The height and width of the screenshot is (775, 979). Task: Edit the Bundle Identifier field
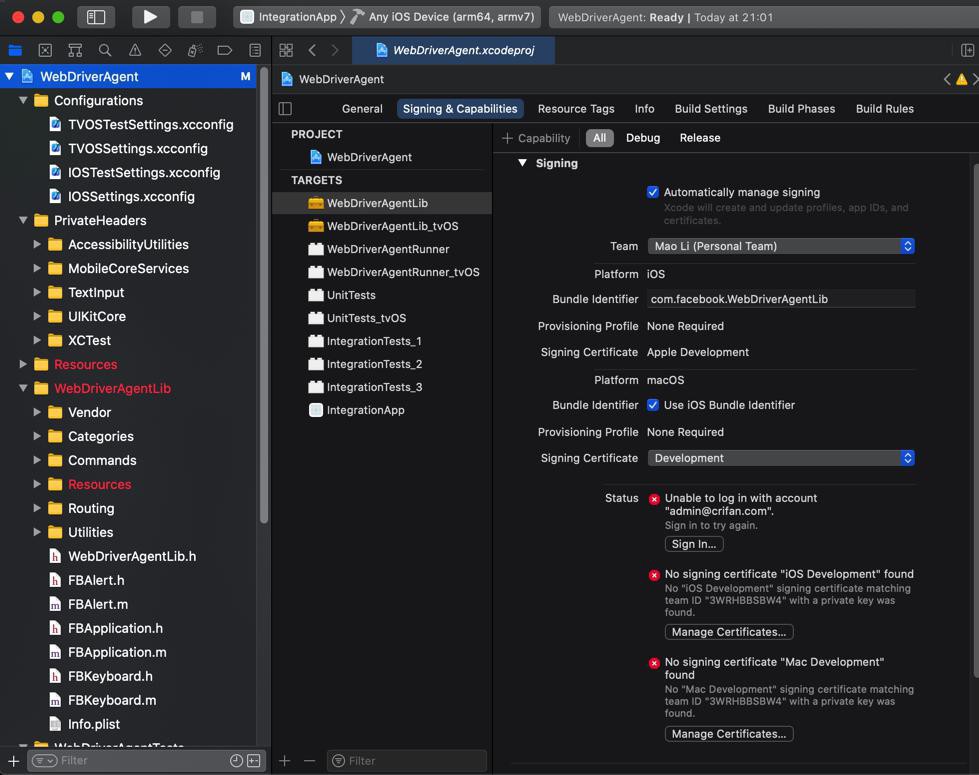click(781, 299)
